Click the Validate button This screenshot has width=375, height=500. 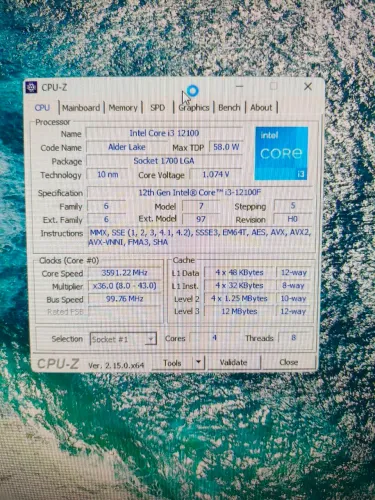pyautogui.click(x=234, y=362)
